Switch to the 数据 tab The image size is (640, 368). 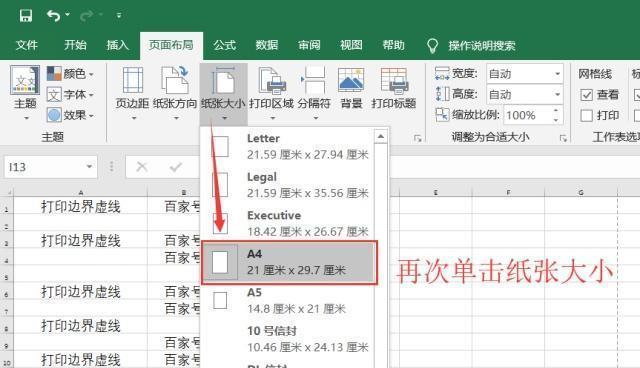[267, 45]
